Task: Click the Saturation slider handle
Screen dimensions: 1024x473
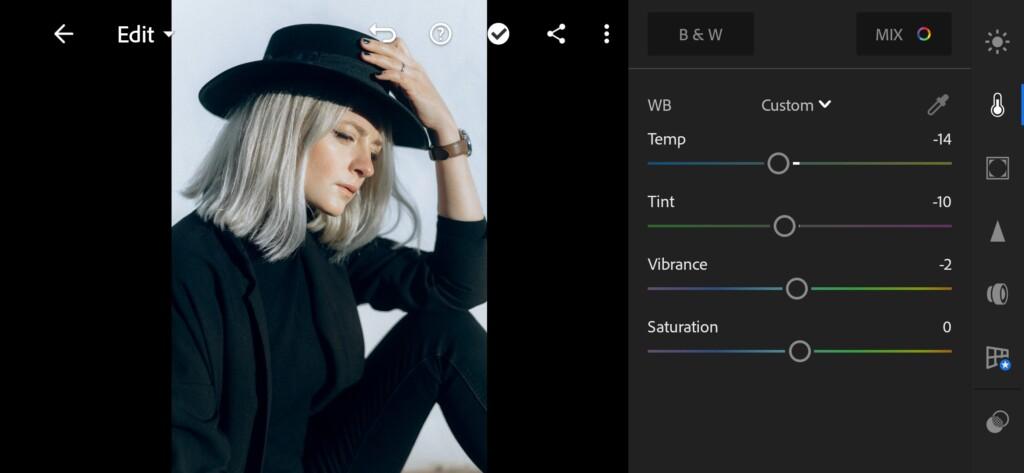Action: (x=799, y=351)
